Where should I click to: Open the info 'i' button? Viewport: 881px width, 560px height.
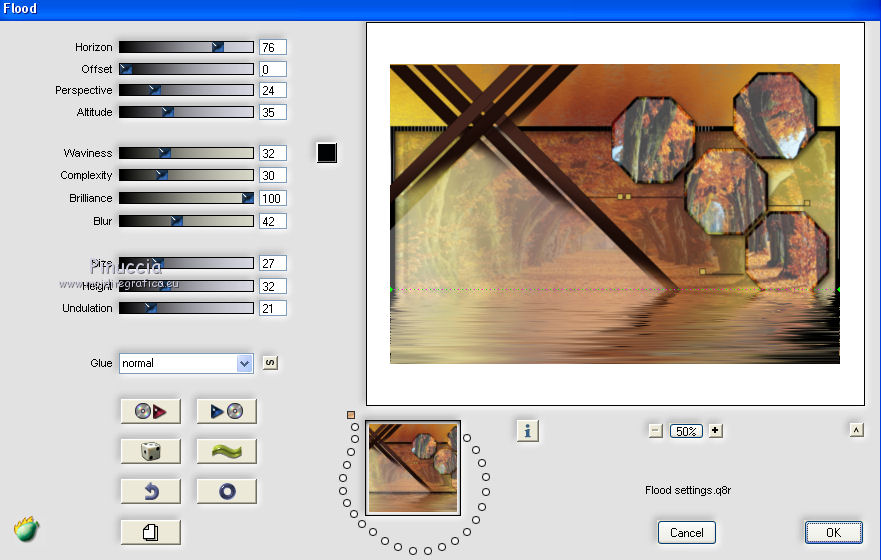point(528,431)
